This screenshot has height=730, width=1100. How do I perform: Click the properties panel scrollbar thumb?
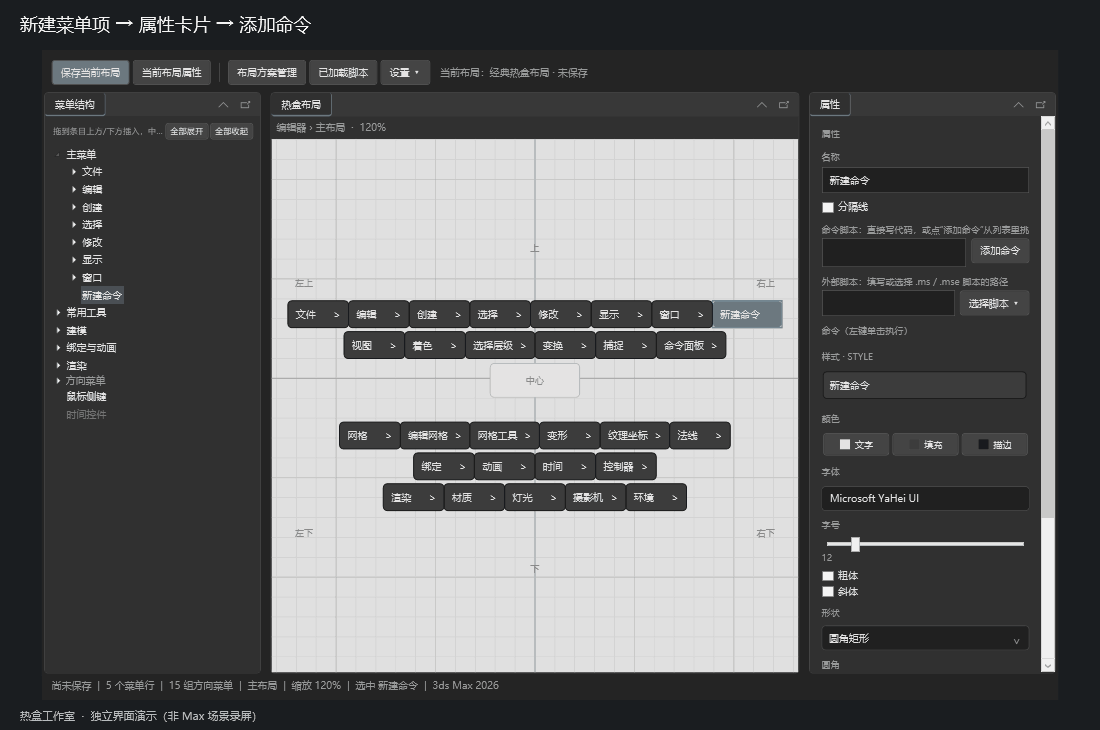[x=1047, y=324]
